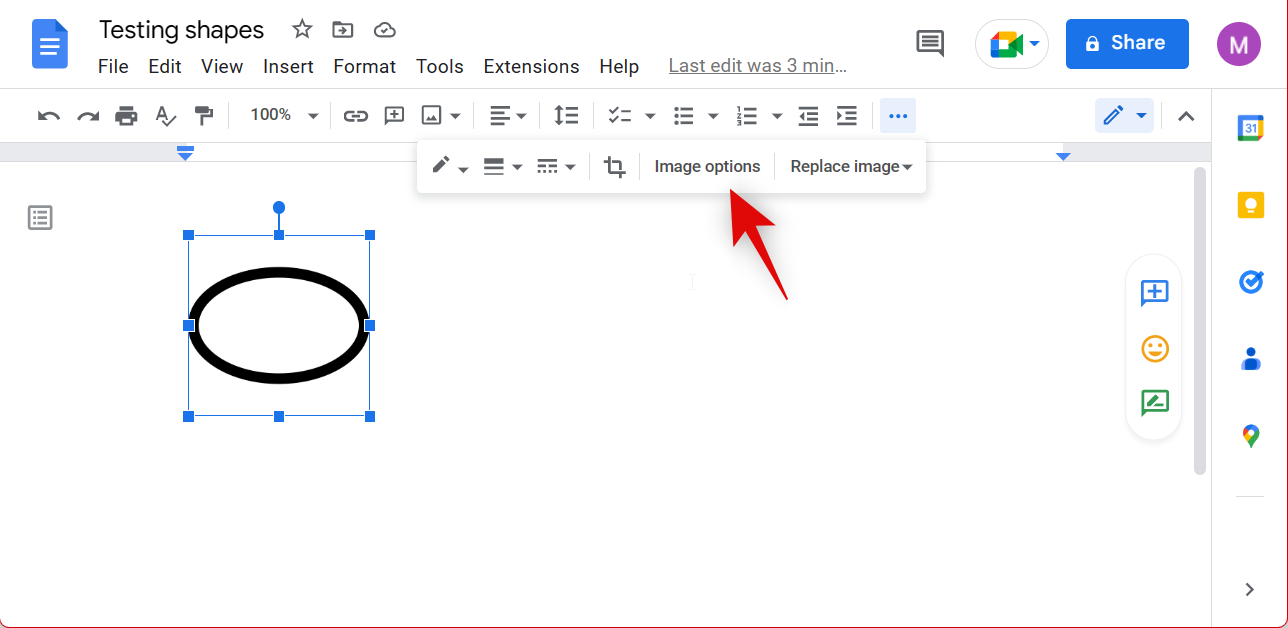Open the 100% zoom dropdown
Screen dimensions: 1288x628
tap(284, 116)
